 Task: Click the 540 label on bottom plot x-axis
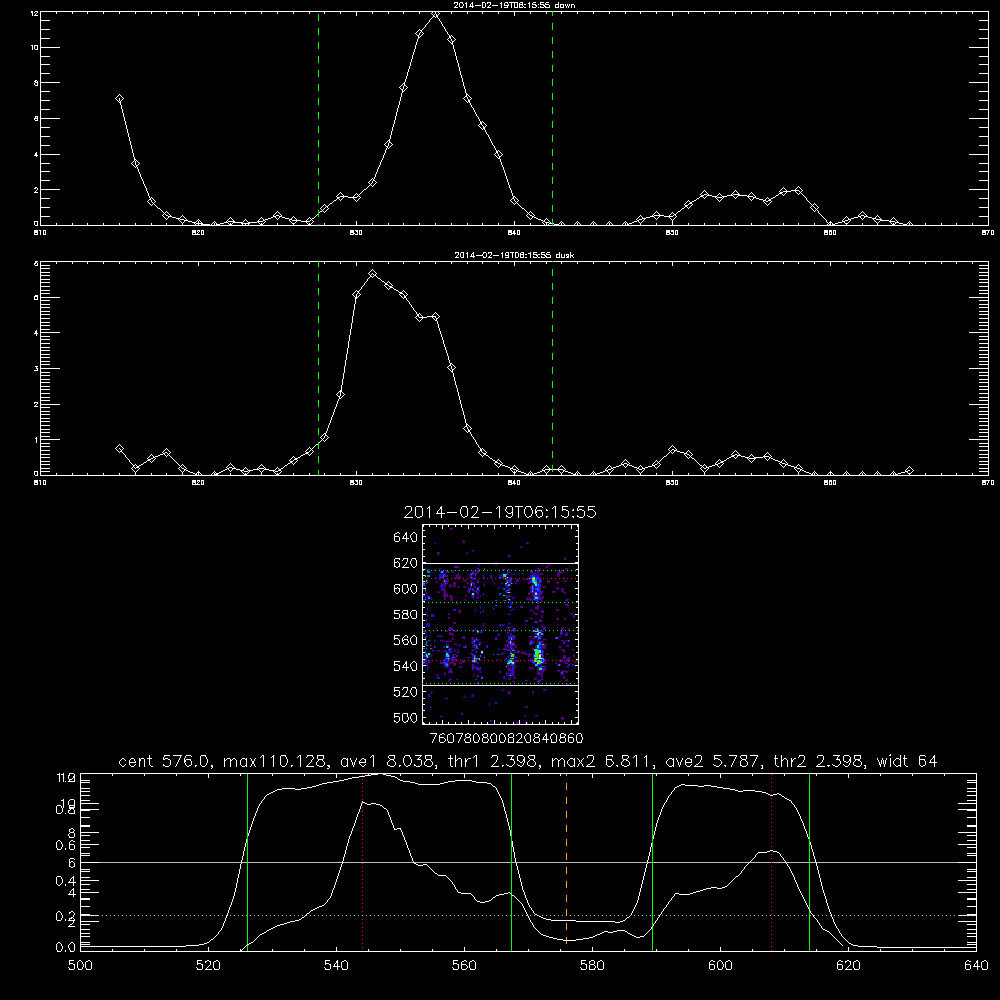click(336, 966)
